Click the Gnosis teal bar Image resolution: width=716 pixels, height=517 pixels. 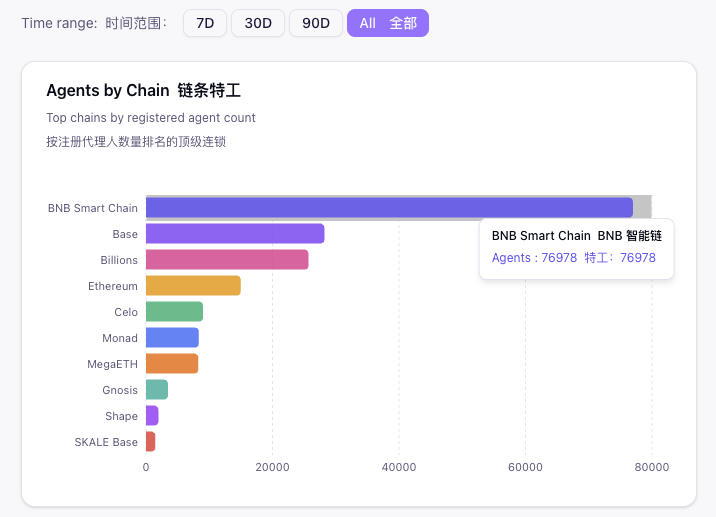coord(157,390)
